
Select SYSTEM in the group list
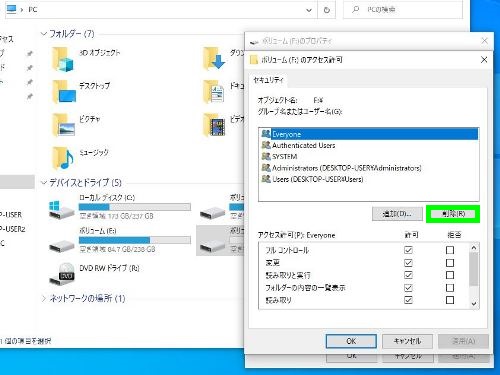(369, 156)
